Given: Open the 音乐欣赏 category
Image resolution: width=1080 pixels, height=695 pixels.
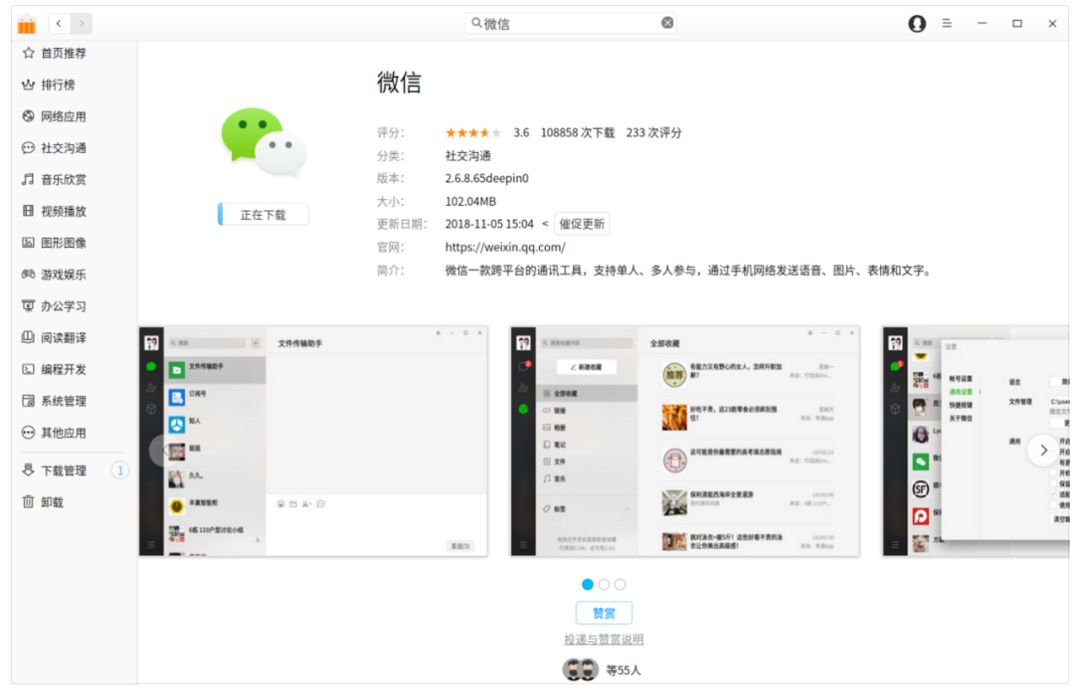Looking at the screenshot, I should [x=63, y=180].
